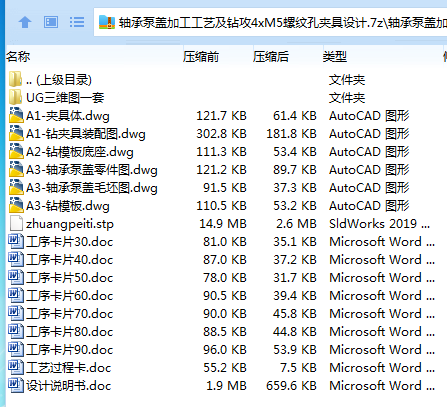Click the DWG icon of A1-钻夹具装配图.dwg
The height and width of the screenshot is (407, 447).
[16, 133]
